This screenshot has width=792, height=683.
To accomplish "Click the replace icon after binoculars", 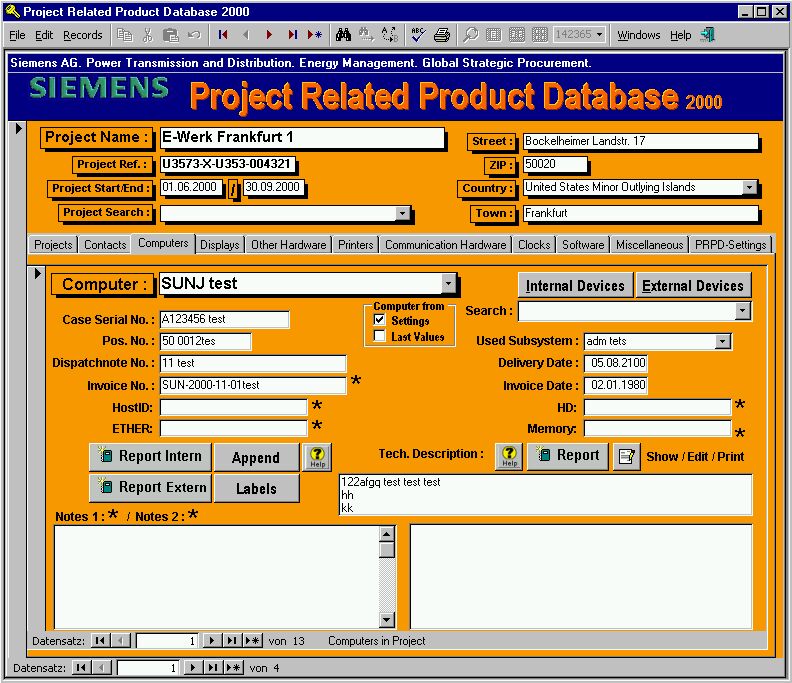I will [x=366, y=34].
